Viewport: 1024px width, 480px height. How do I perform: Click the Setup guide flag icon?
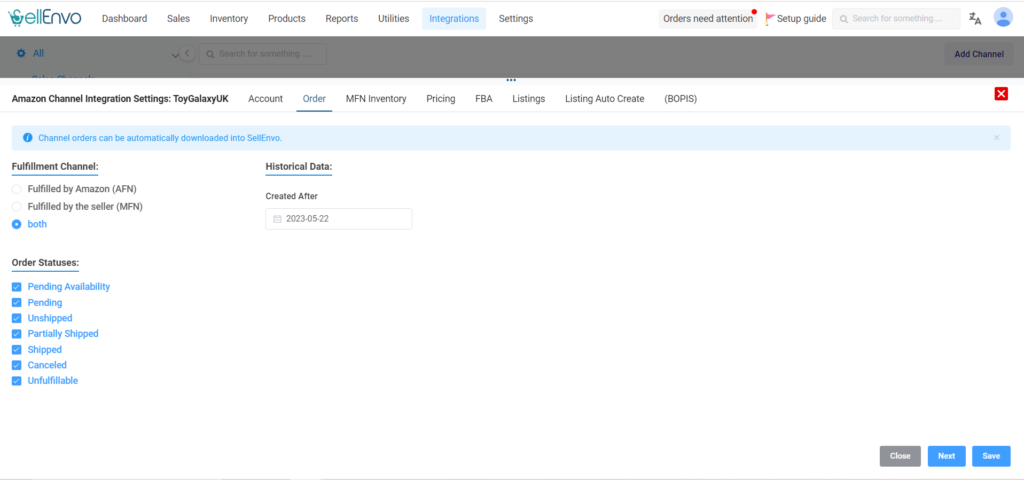click(x=770, y=18)
